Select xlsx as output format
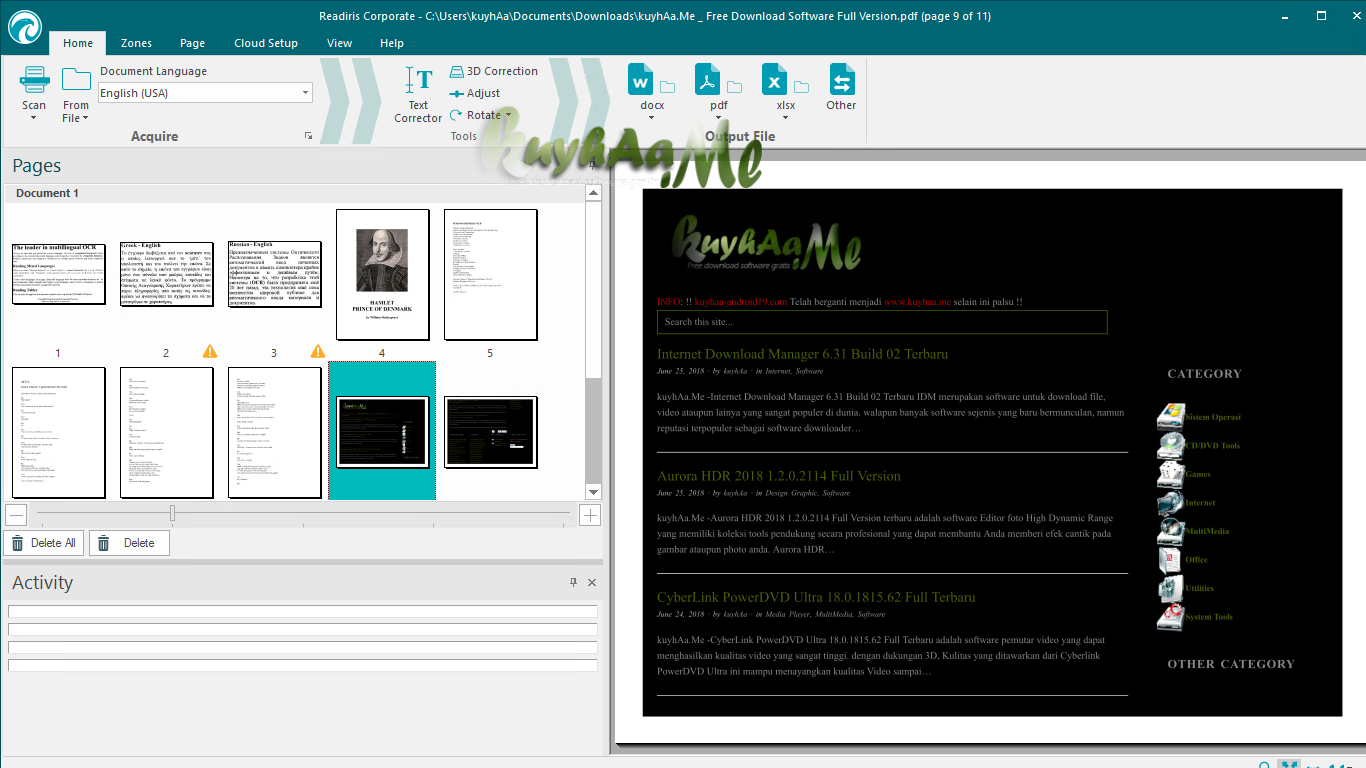The height and width of the screenshot is (768, 1366). click(x=775, y=80)
